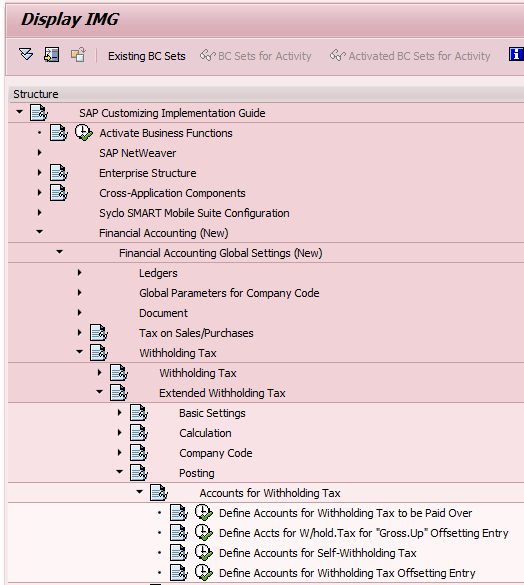Viewport: 524px width, 585px height.
Task: Execute Define Accounts for Self-Withholding Tax activity
Action: coord(204,553)
